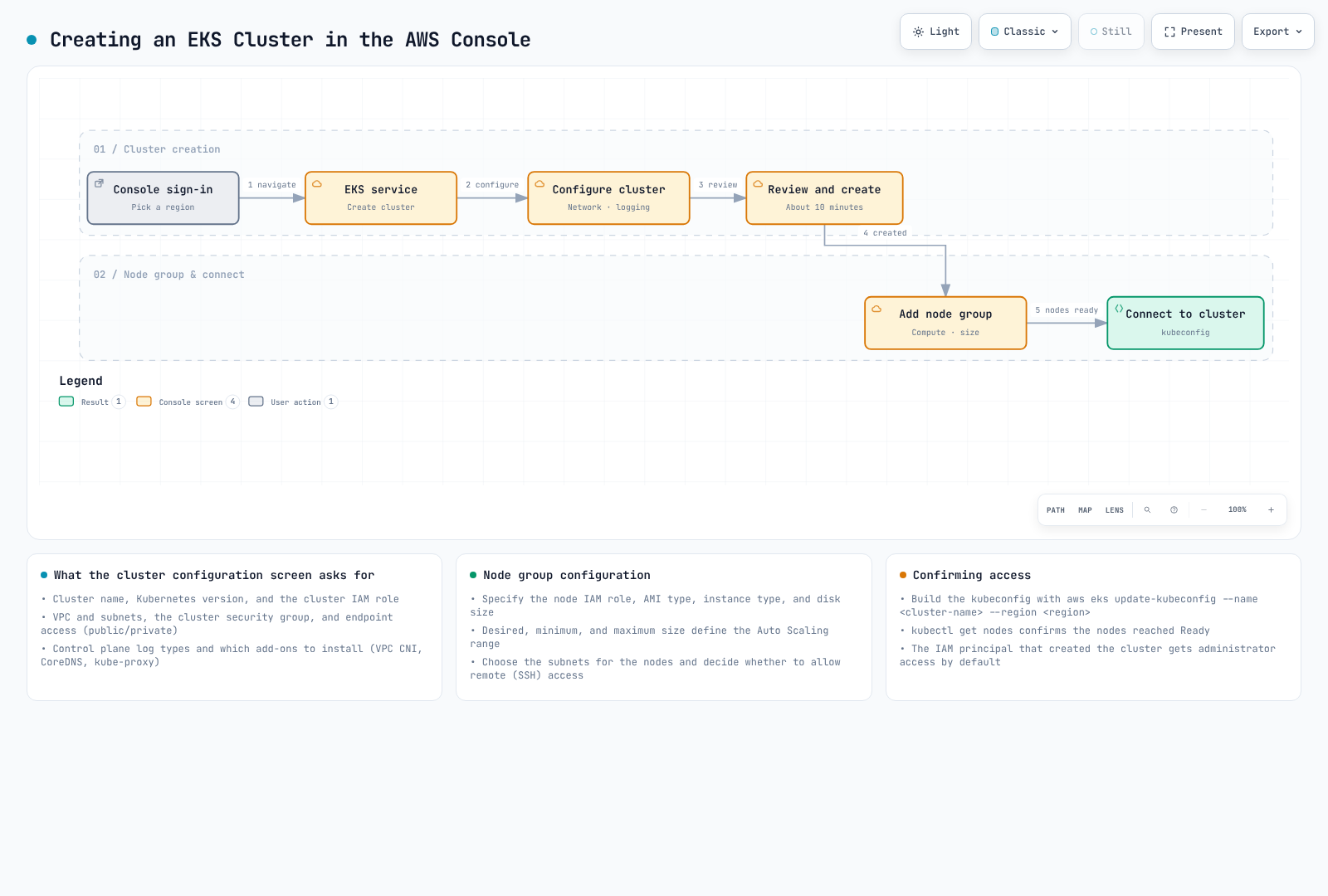Select the Console sign-in node title
The height and width of the screenshot is (896, 1328).
164,190
